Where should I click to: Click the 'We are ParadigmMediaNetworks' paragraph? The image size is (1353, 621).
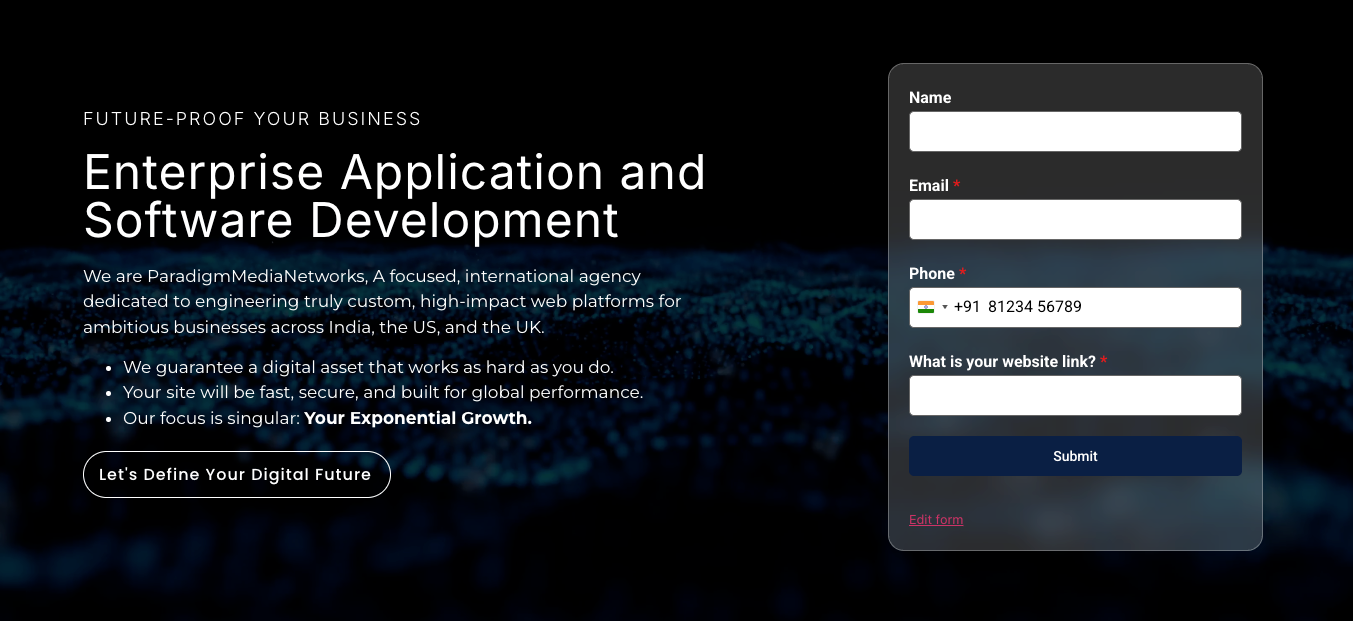[382, 301]
